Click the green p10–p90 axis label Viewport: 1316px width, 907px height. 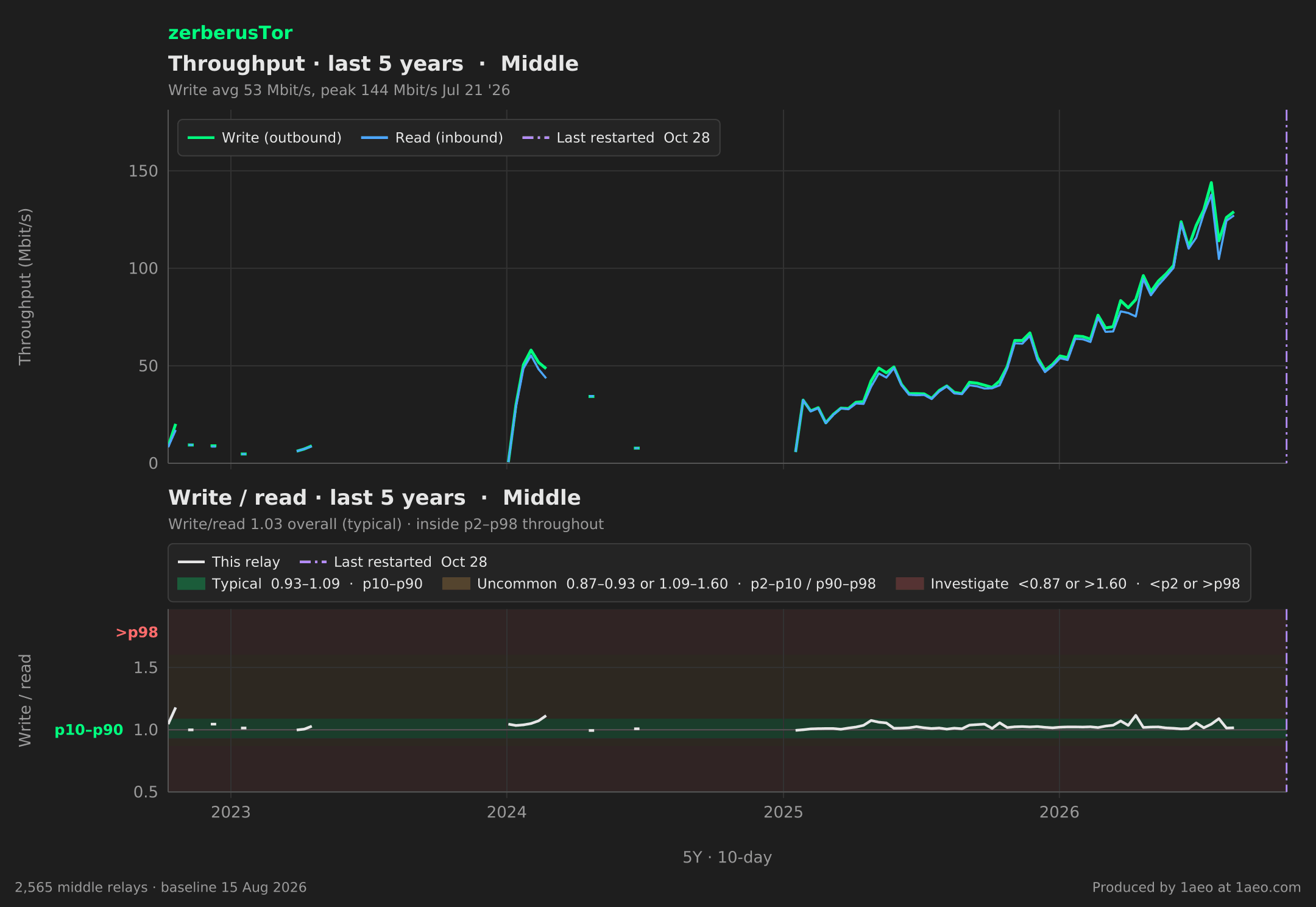(x=89, y=730)
